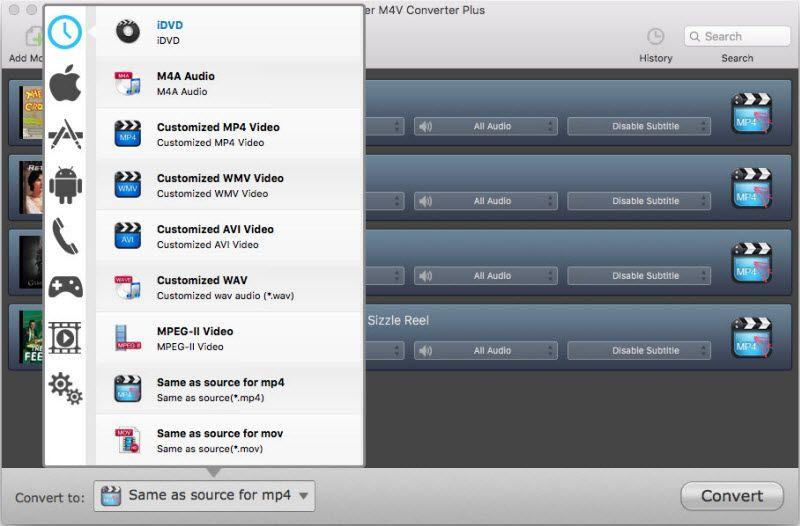Click the iDVD disc icon
Screen dimensions: 800x526
[128, 32]
